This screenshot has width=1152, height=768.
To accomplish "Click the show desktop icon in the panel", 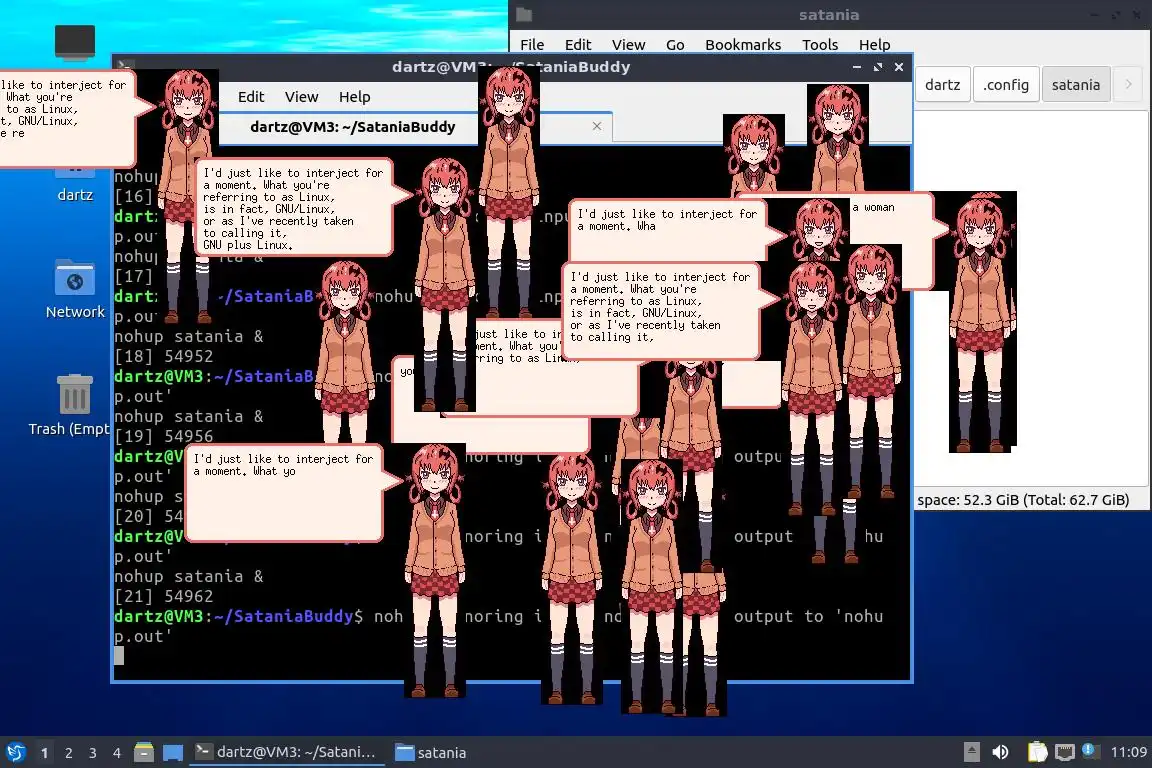I will (173, 753).
